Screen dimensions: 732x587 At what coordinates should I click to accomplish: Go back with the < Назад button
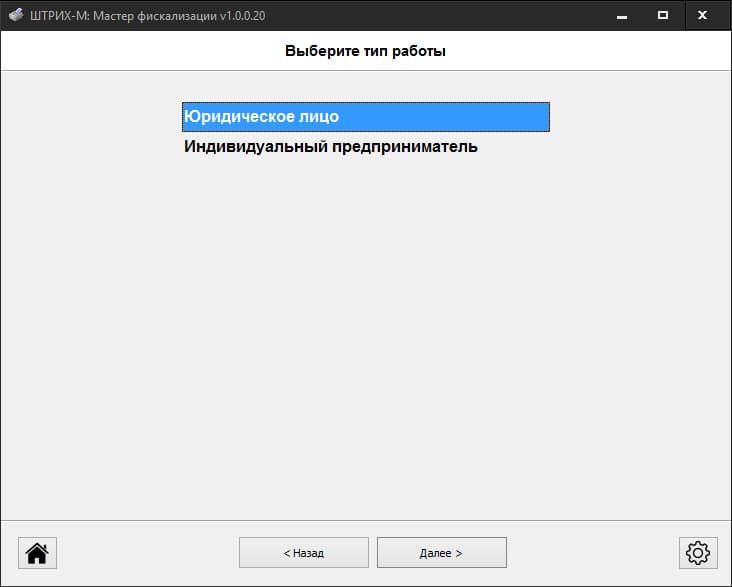[x=304, y=553]
